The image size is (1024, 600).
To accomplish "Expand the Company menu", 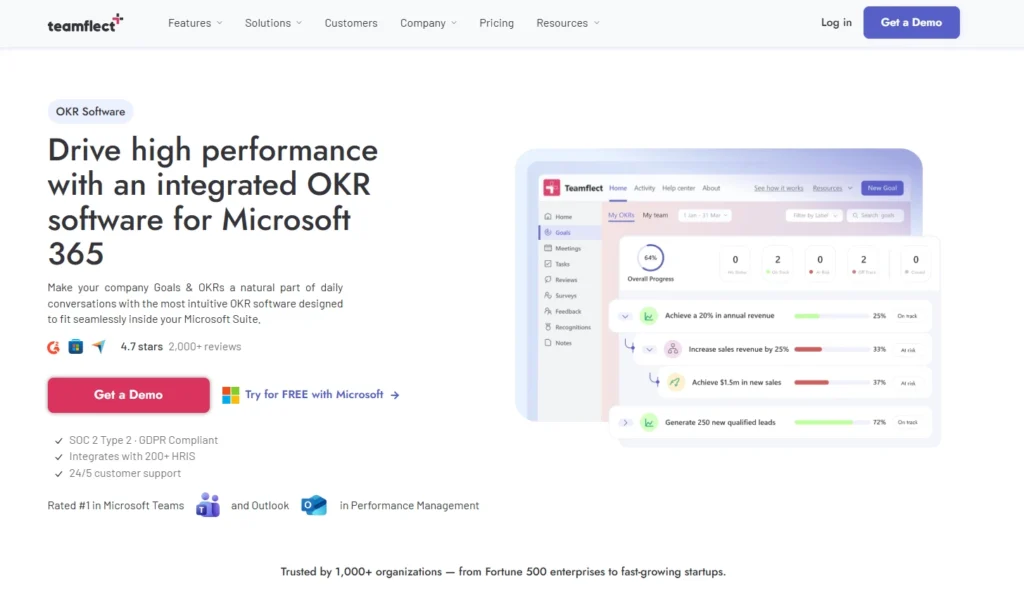I will pos(428,23).
